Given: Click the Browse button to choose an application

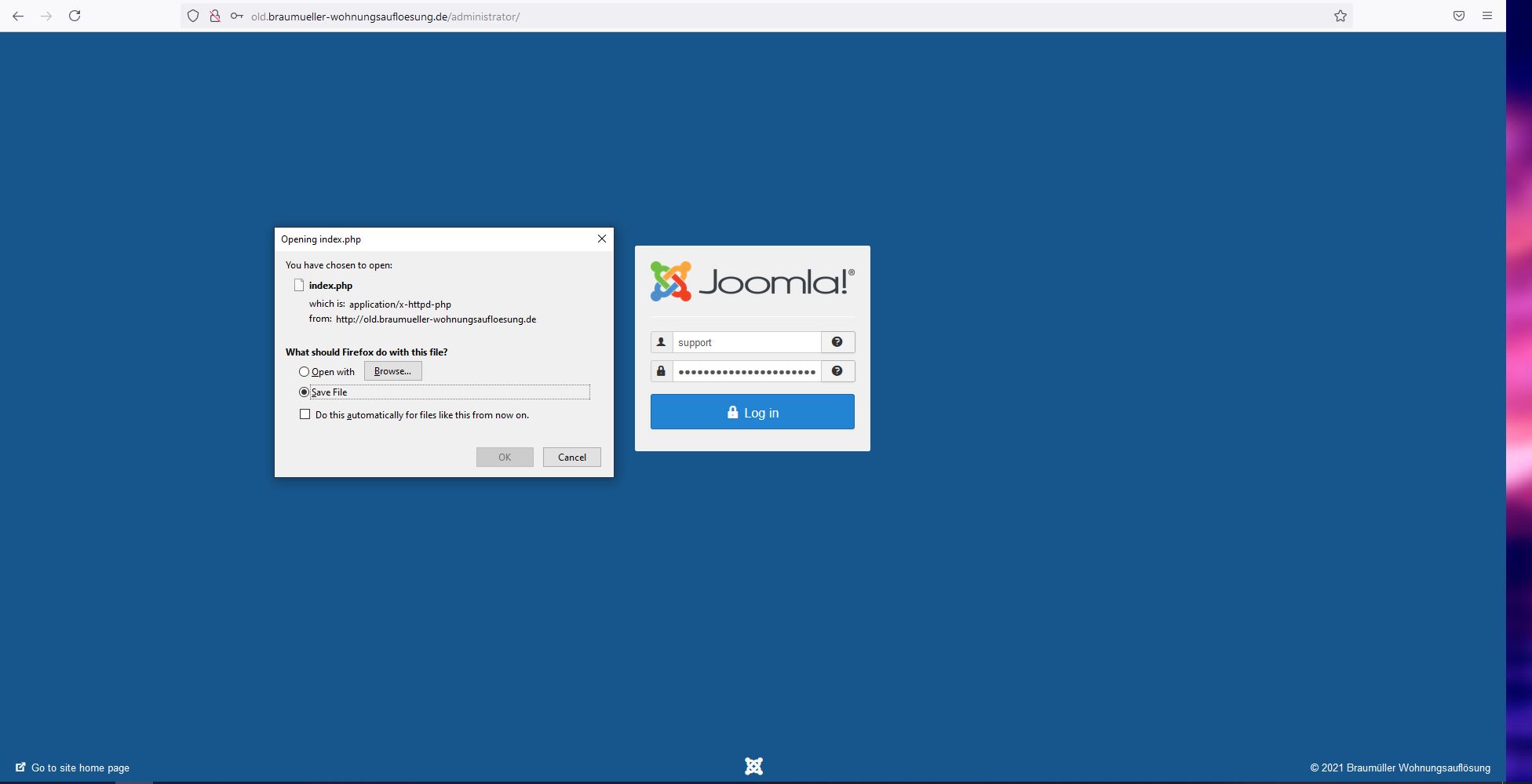Looking at the screenshot, I should (392, 370).
